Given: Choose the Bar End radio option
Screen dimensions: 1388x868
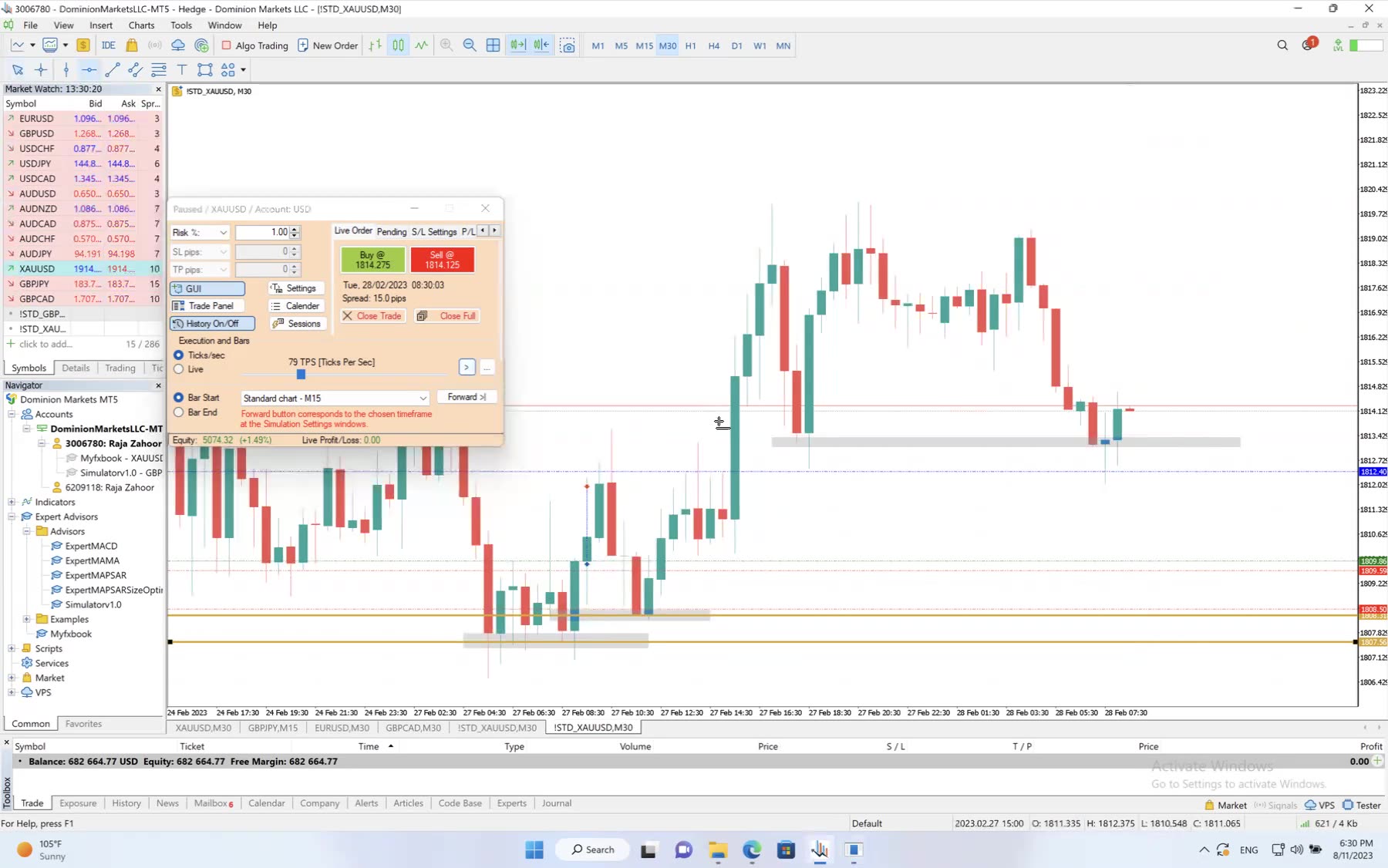Looking at the screenshot, I should tap(179, 412).
